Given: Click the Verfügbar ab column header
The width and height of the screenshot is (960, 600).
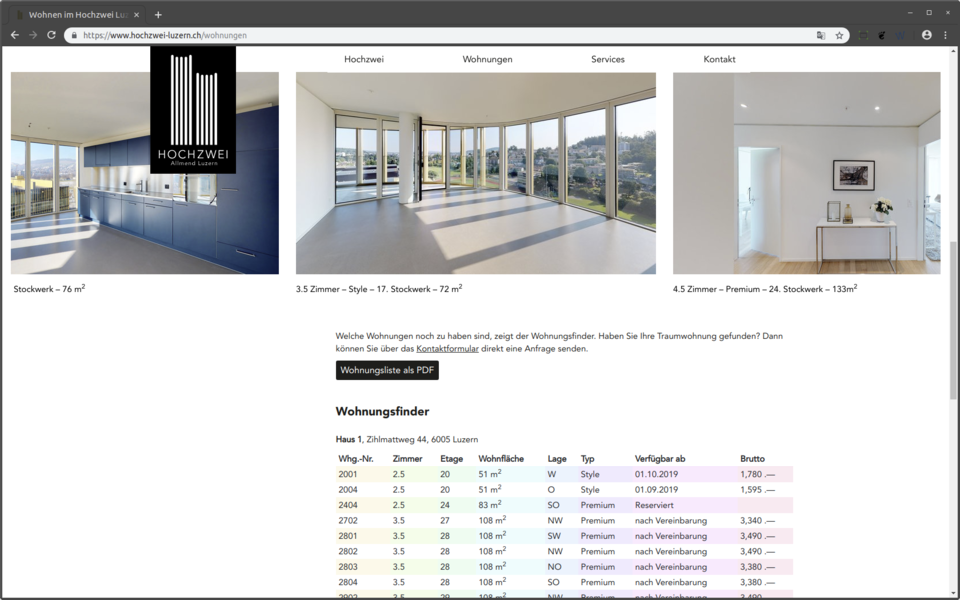Looking at the screenshot, I should [x=660, y=459].
